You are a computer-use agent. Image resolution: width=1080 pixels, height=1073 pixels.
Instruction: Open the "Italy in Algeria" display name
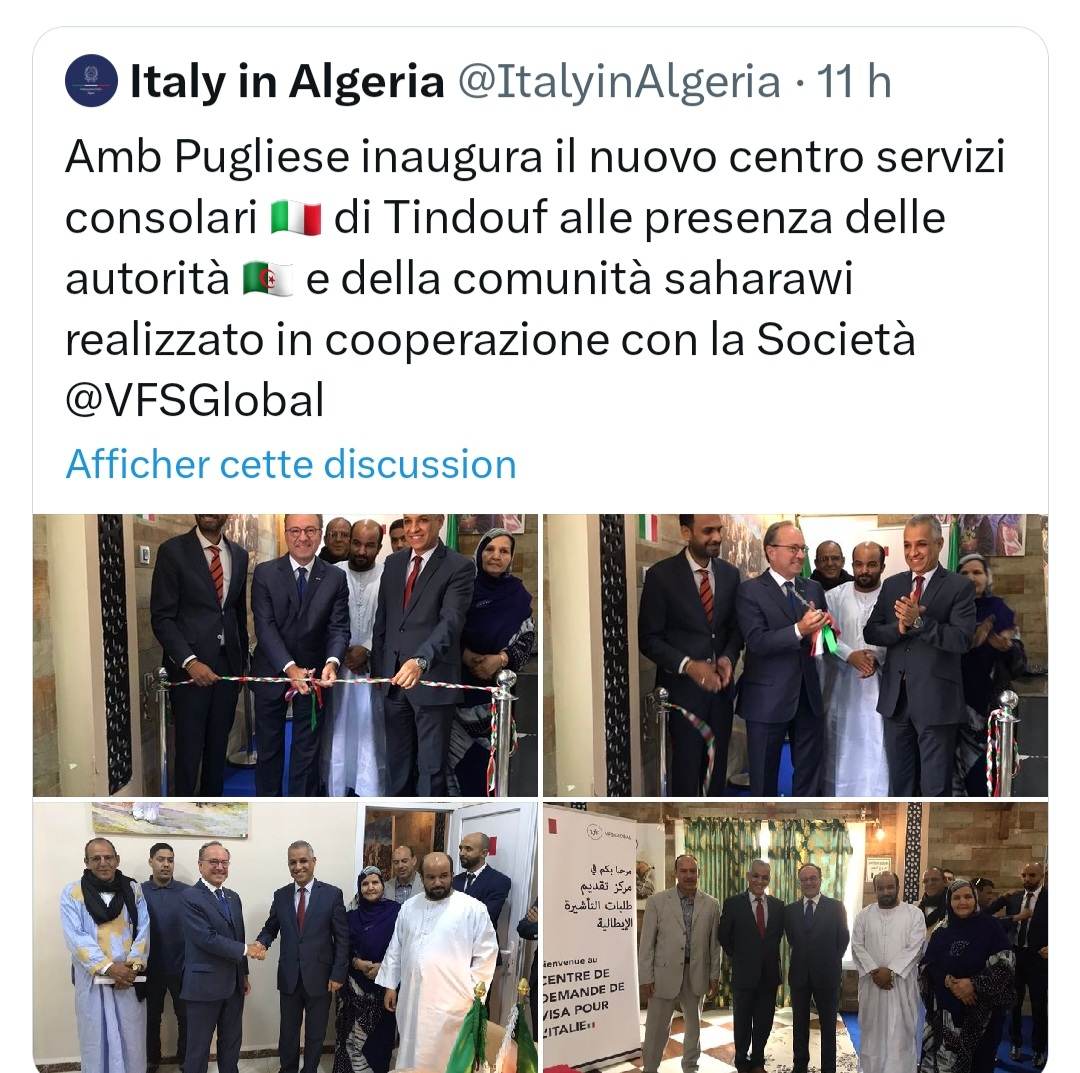coord(287,81)
